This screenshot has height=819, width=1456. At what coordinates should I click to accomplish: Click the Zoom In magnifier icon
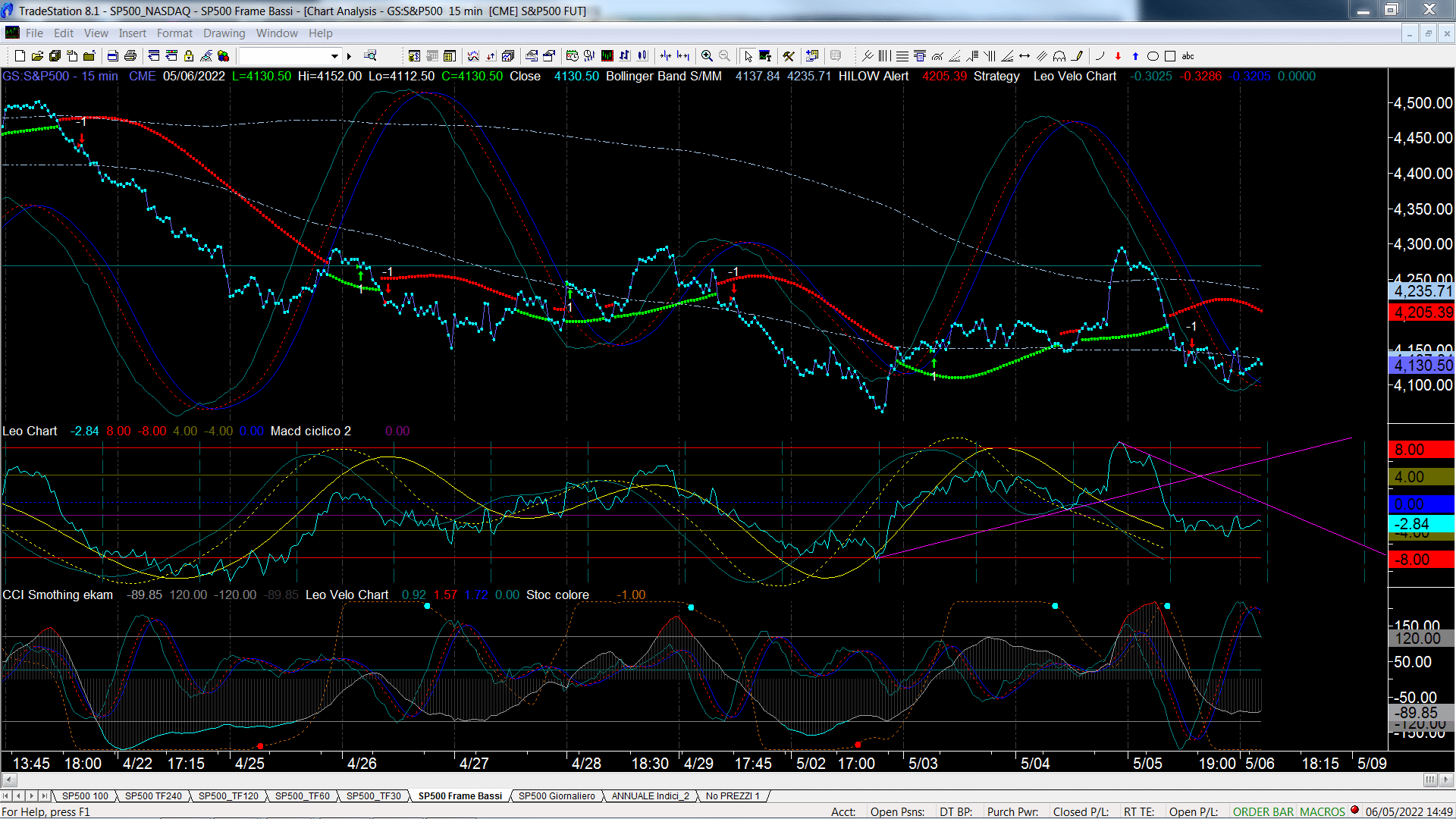point(707,55)
